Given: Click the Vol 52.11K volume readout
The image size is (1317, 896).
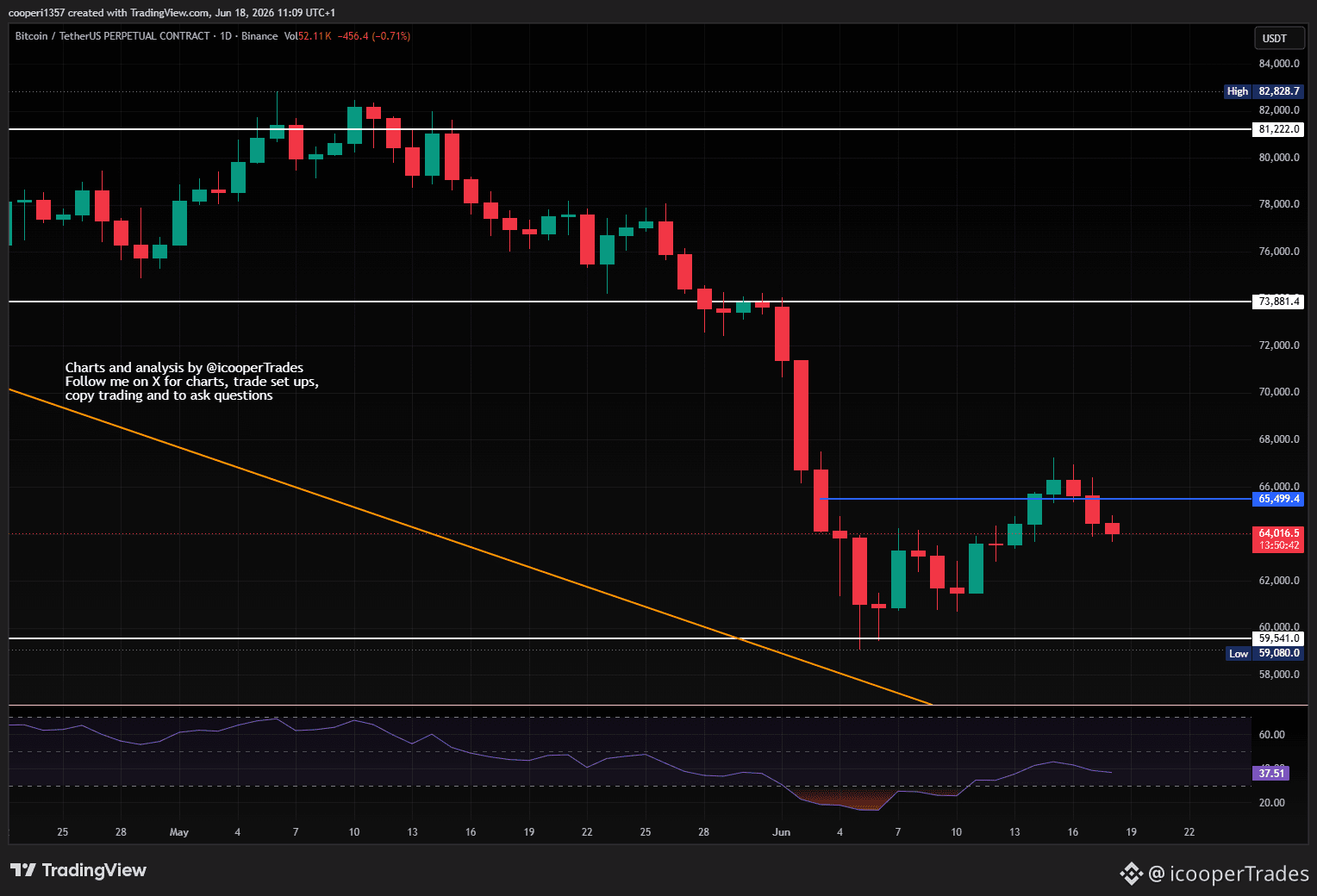Looking at the screenshot, I should (x=308, y=36).
